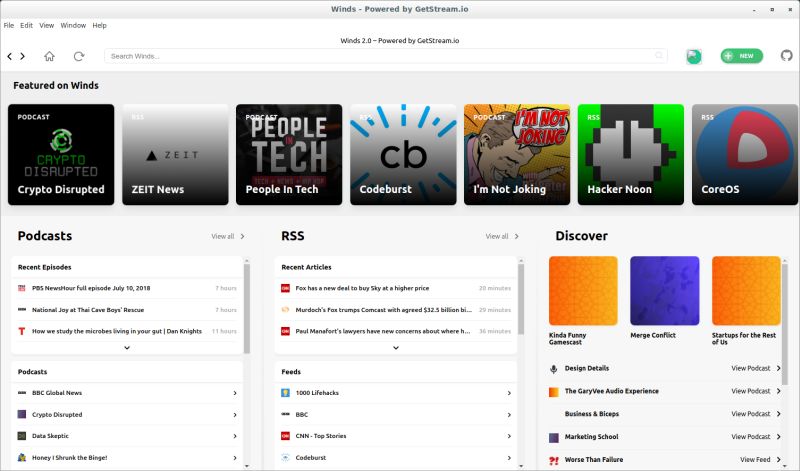Click the Murdoch's Fox article icon
Viewport: 800px width, 471px height.
click(x=285, y=310)
